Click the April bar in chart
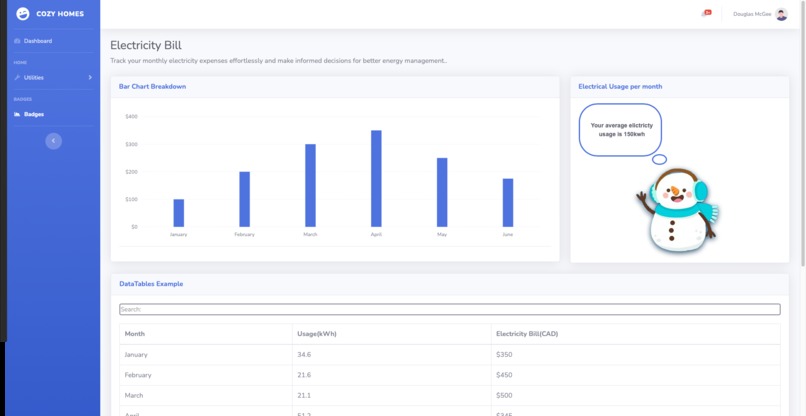The height and width of the screenshot is (416, 806). (376, 178)
